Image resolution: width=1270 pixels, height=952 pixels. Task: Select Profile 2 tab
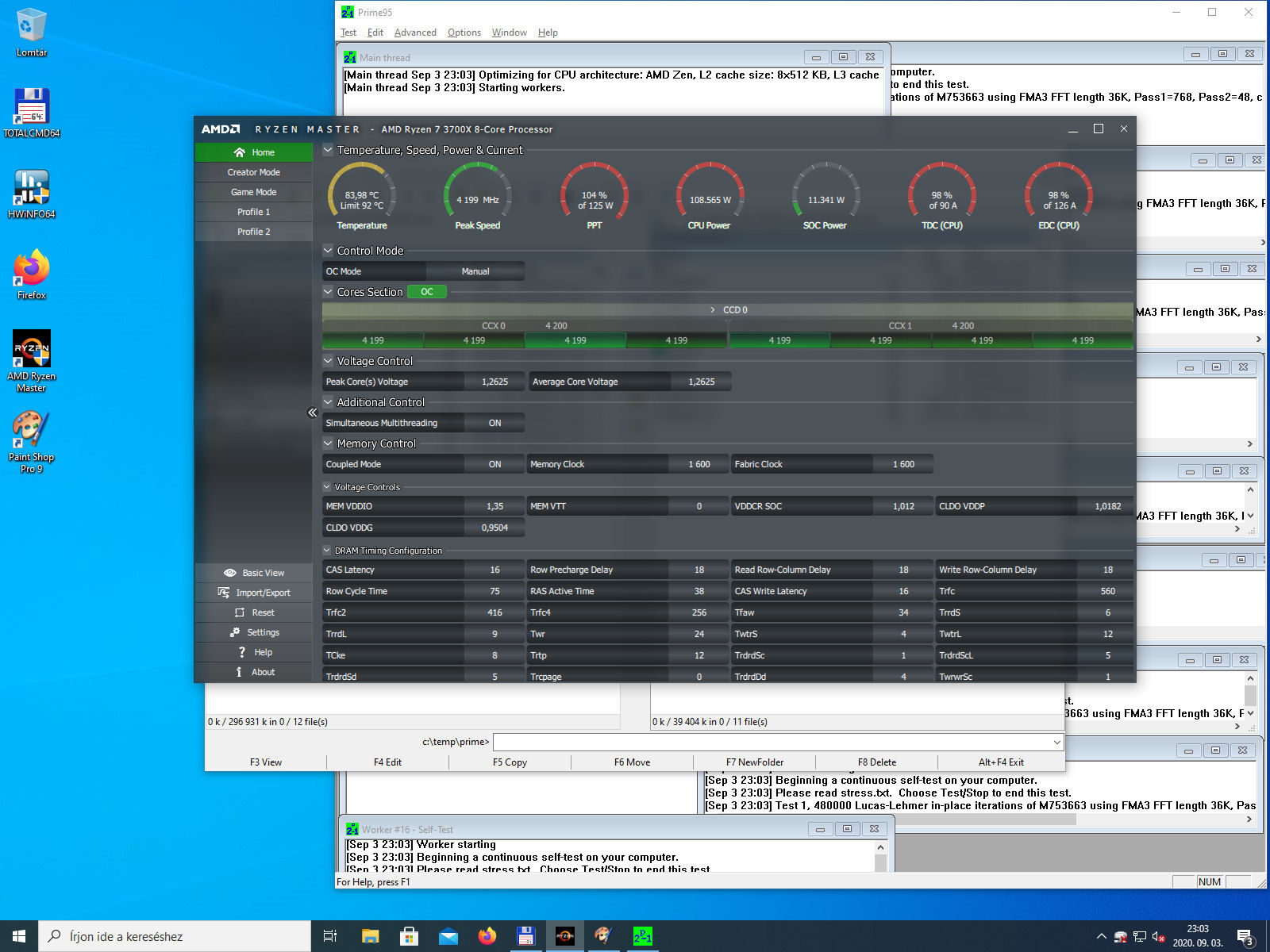click(x=254, y=232)
